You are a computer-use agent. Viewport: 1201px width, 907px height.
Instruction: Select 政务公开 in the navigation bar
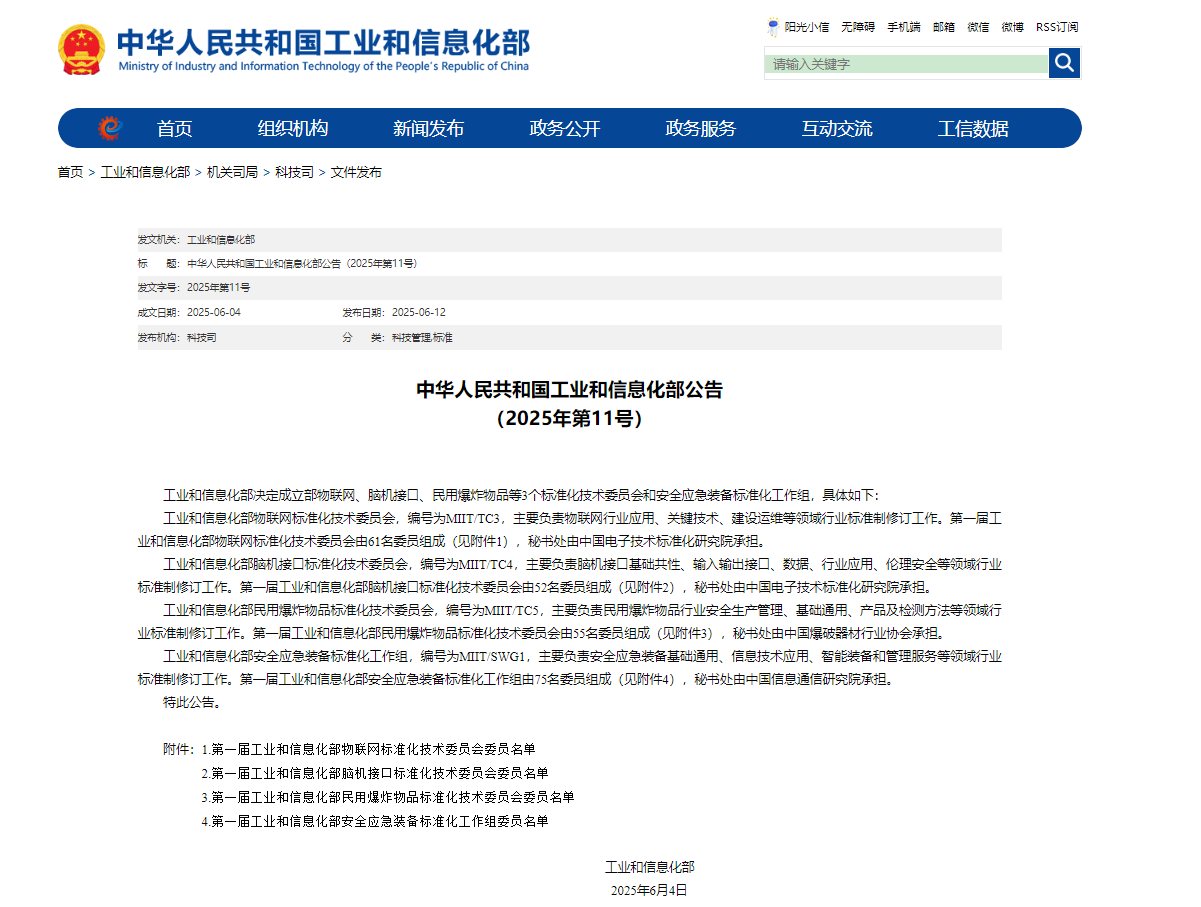(x=564, y=128)
